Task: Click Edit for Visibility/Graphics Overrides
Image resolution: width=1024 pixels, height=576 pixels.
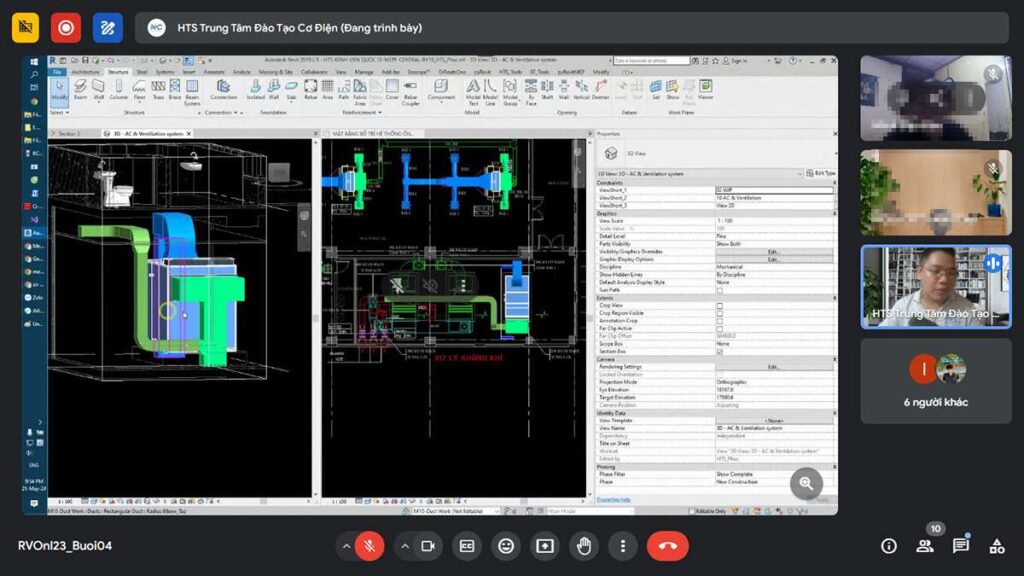Action: pos(775,251)
